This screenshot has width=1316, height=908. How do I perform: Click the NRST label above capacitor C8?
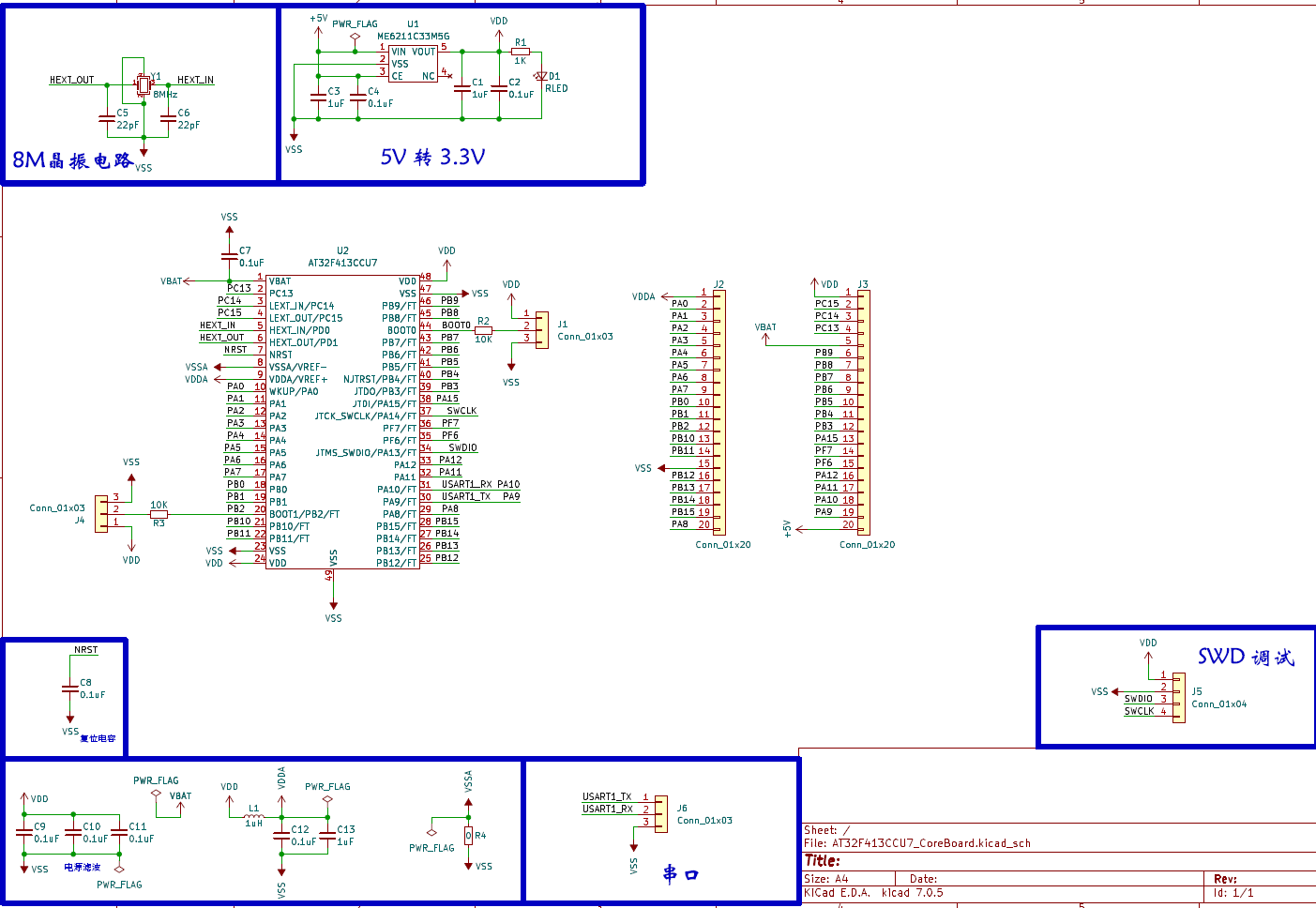[x=85, y=650]
